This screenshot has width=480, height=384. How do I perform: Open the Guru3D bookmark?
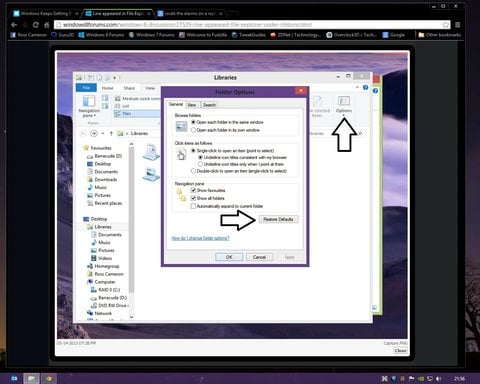click(62, 35)
